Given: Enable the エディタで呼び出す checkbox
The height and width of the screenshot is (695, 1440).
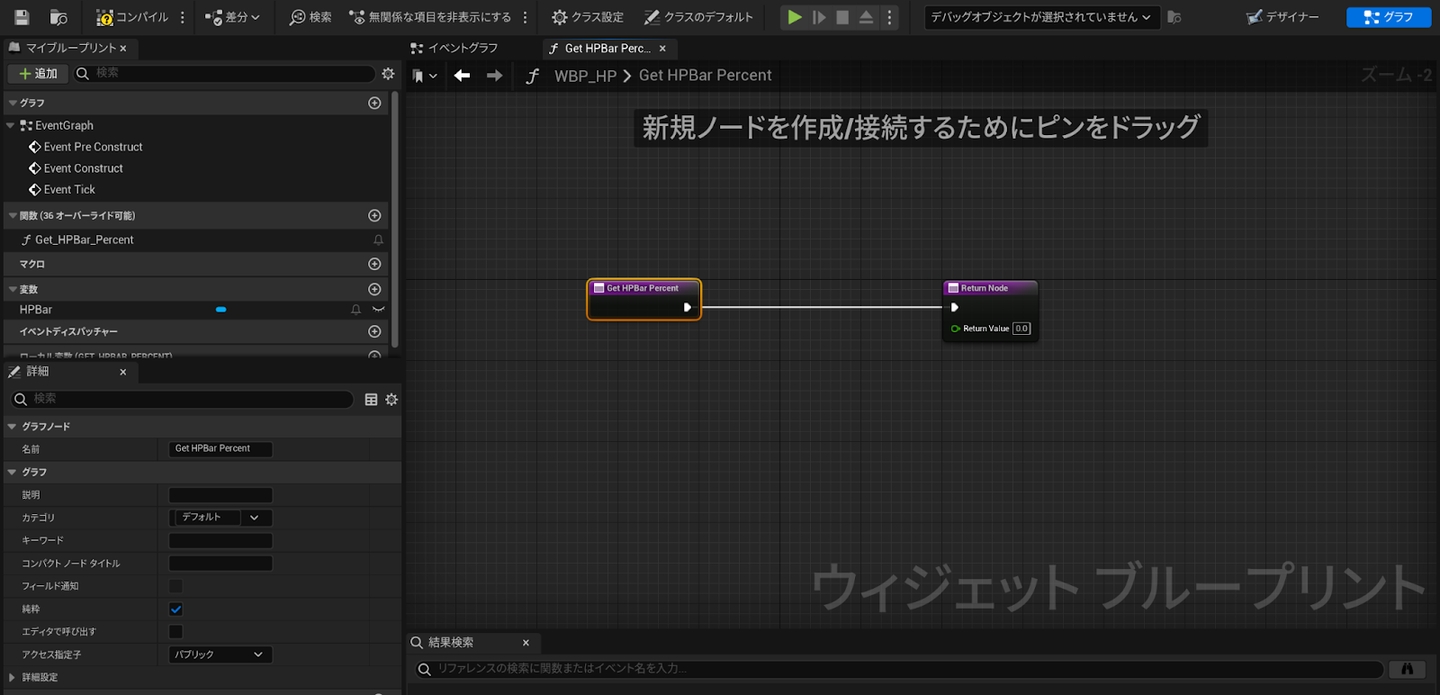Looking at the screenshot, I should [176, 632].
